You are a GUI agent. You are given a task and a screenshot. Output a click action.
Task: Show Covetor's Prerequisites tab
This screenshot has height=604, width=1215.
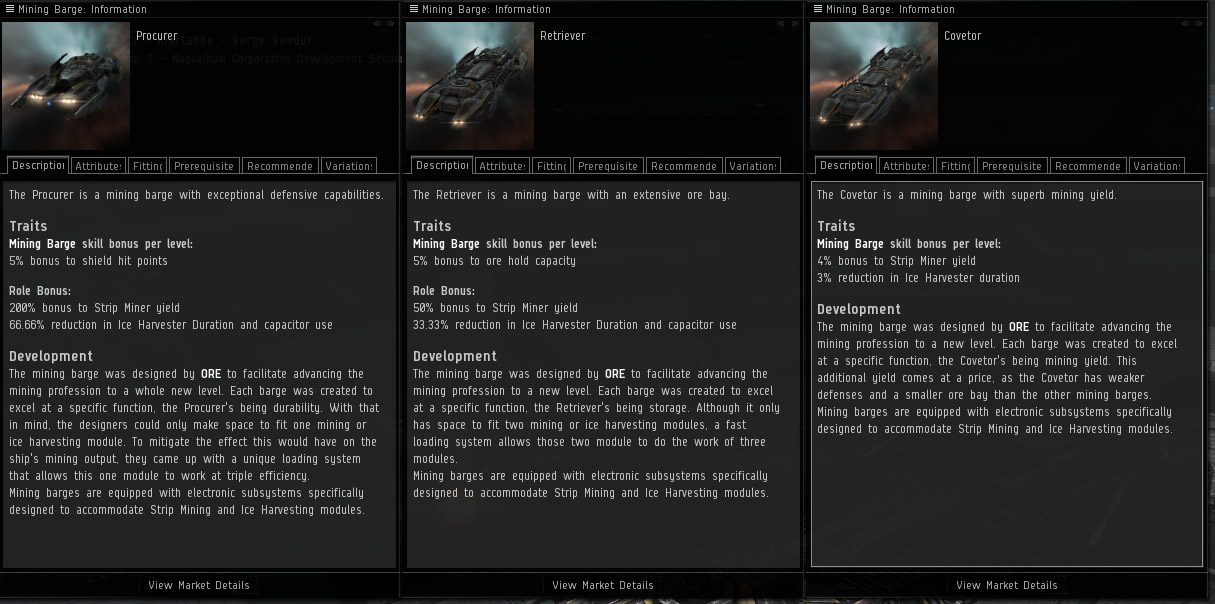(1012, 166)
